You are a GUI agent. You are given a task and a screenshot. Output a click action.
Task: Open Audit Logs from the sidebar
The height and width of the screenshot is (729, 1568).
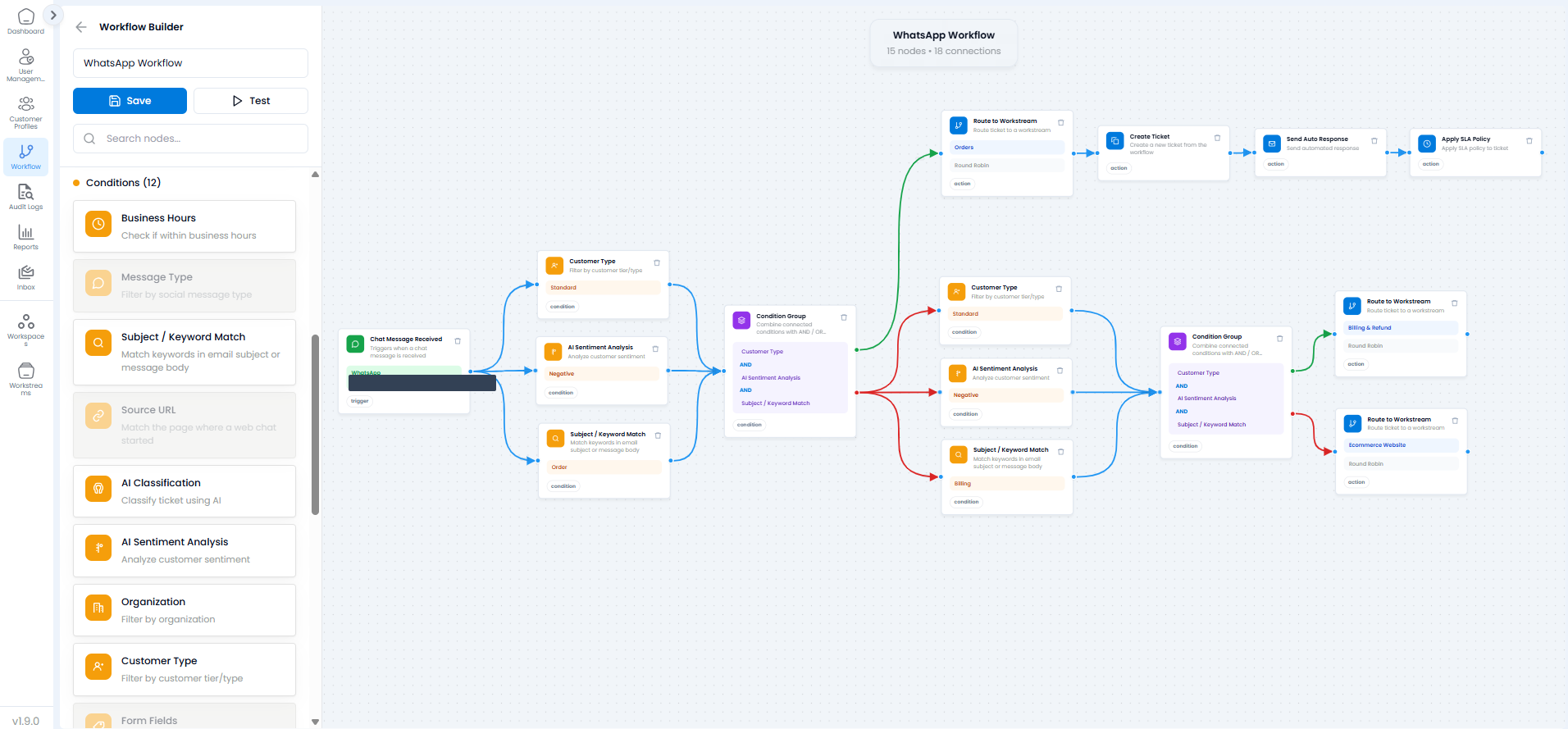pos(26,197)
